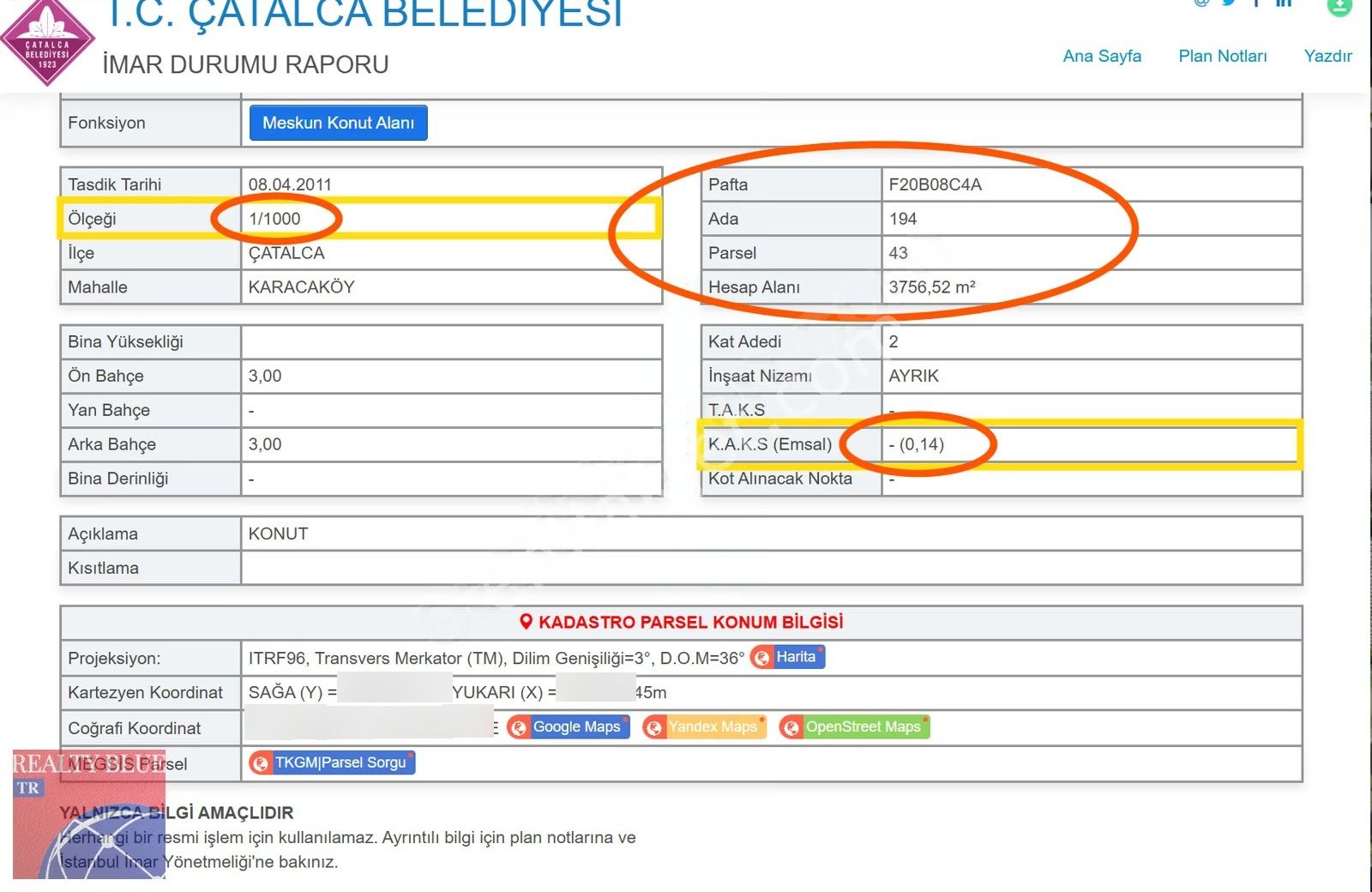
Task: Click the globe icon on TKGM|Parsel Sorgu
Action: point(262,763)
